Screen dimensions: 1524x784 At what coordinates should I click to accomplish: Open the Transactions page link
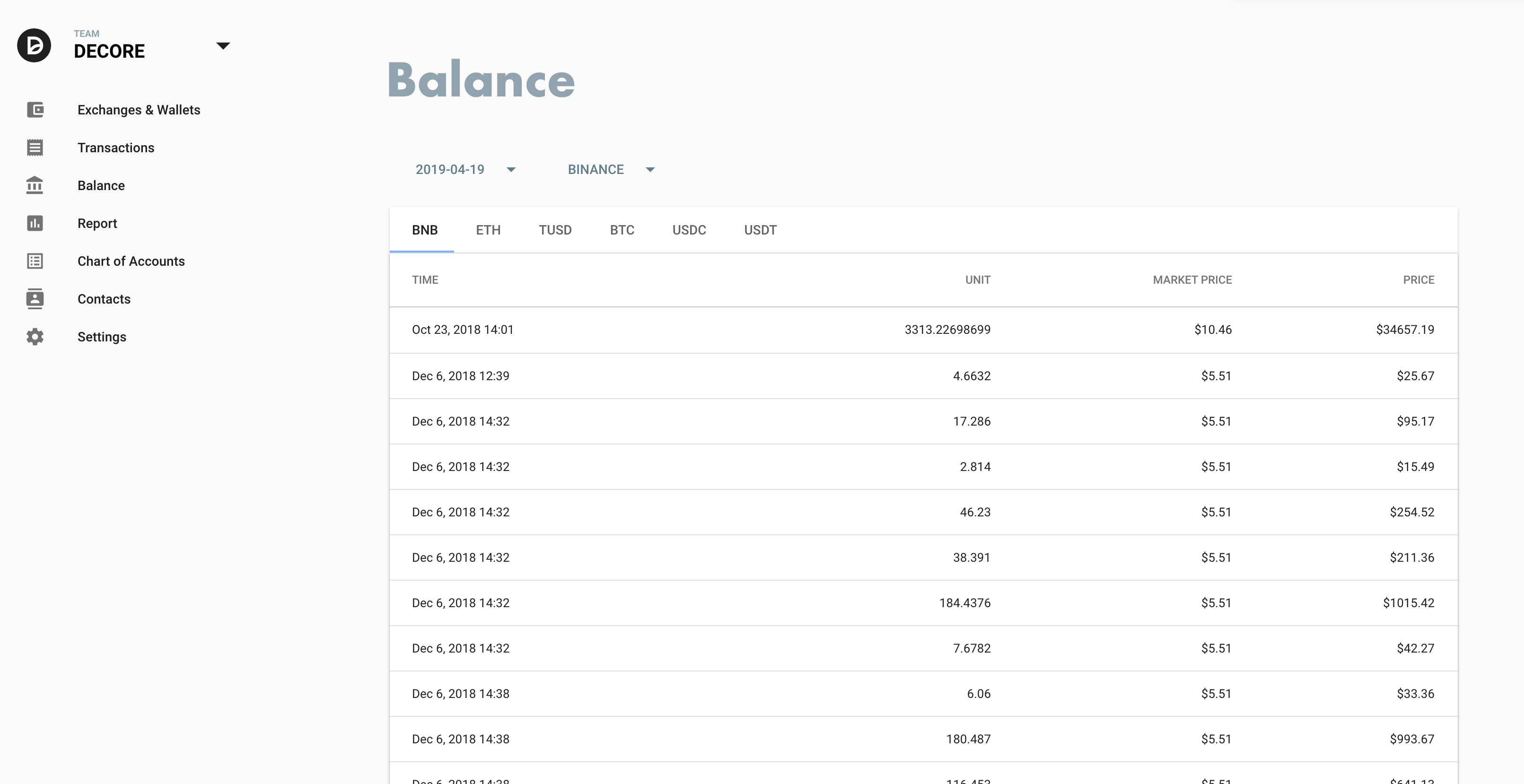[x=115, y=148]
